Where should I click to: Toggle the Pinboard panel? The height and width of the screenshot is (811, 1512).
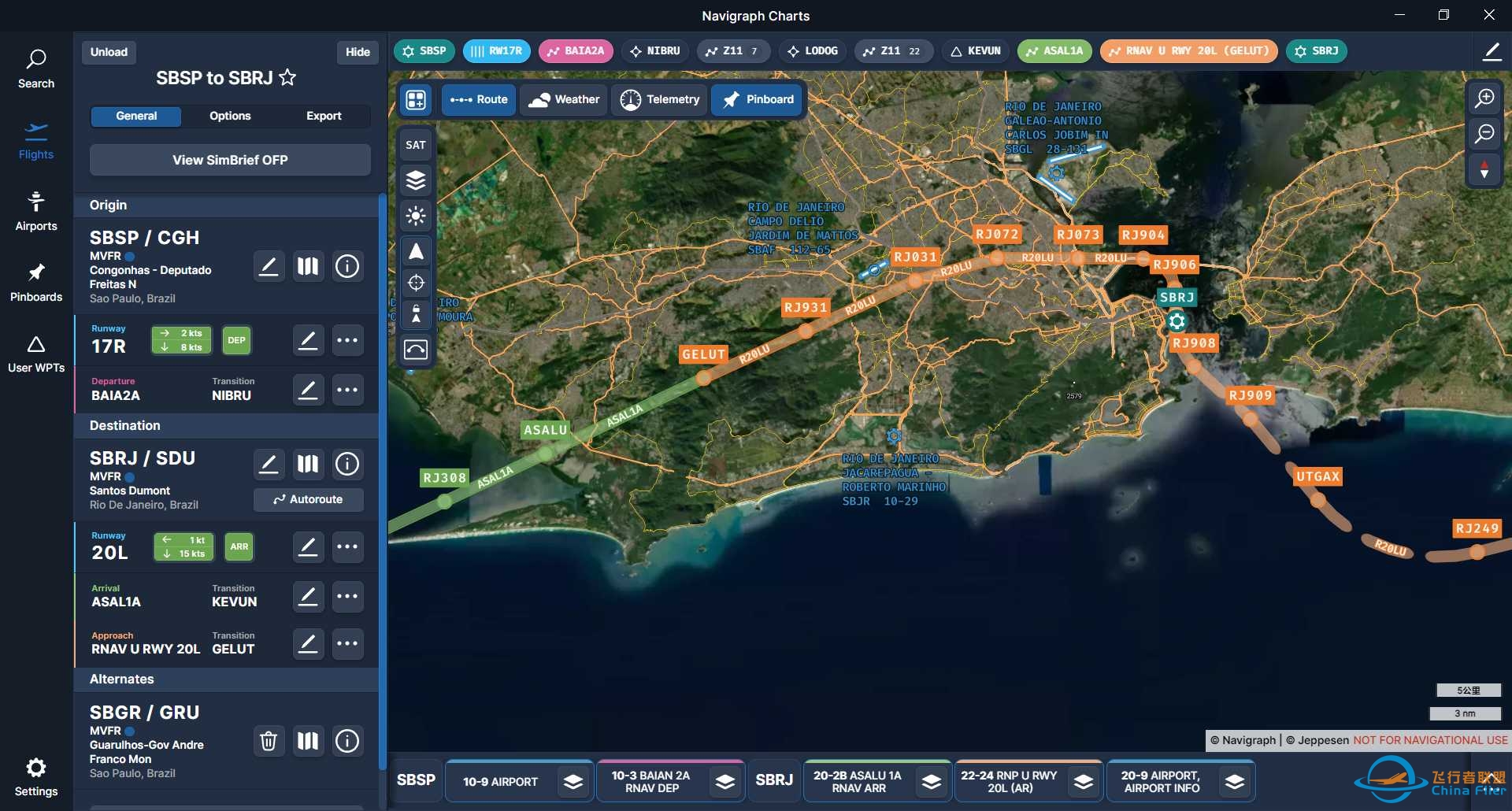(x=758, y=100)
